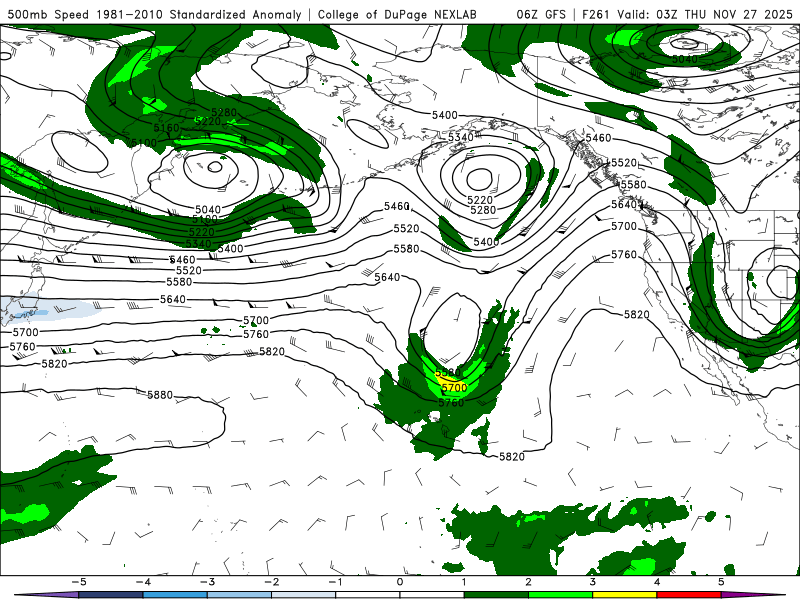Screen dimensions: 800x600
Task: Select the yellow color bar segment
Action: [624, 595]
